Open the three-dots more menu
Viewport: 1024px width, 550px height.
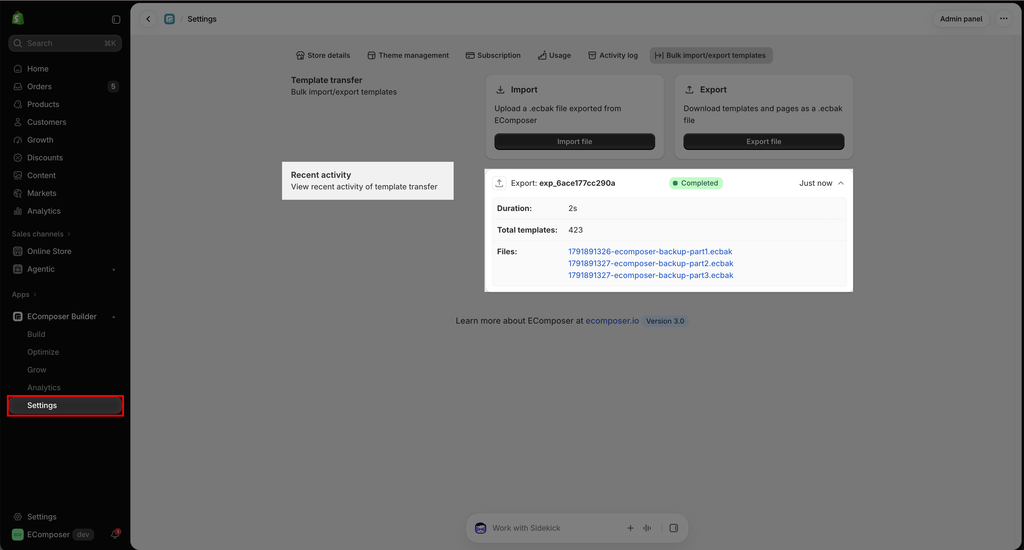click(x=1004, y=19)
